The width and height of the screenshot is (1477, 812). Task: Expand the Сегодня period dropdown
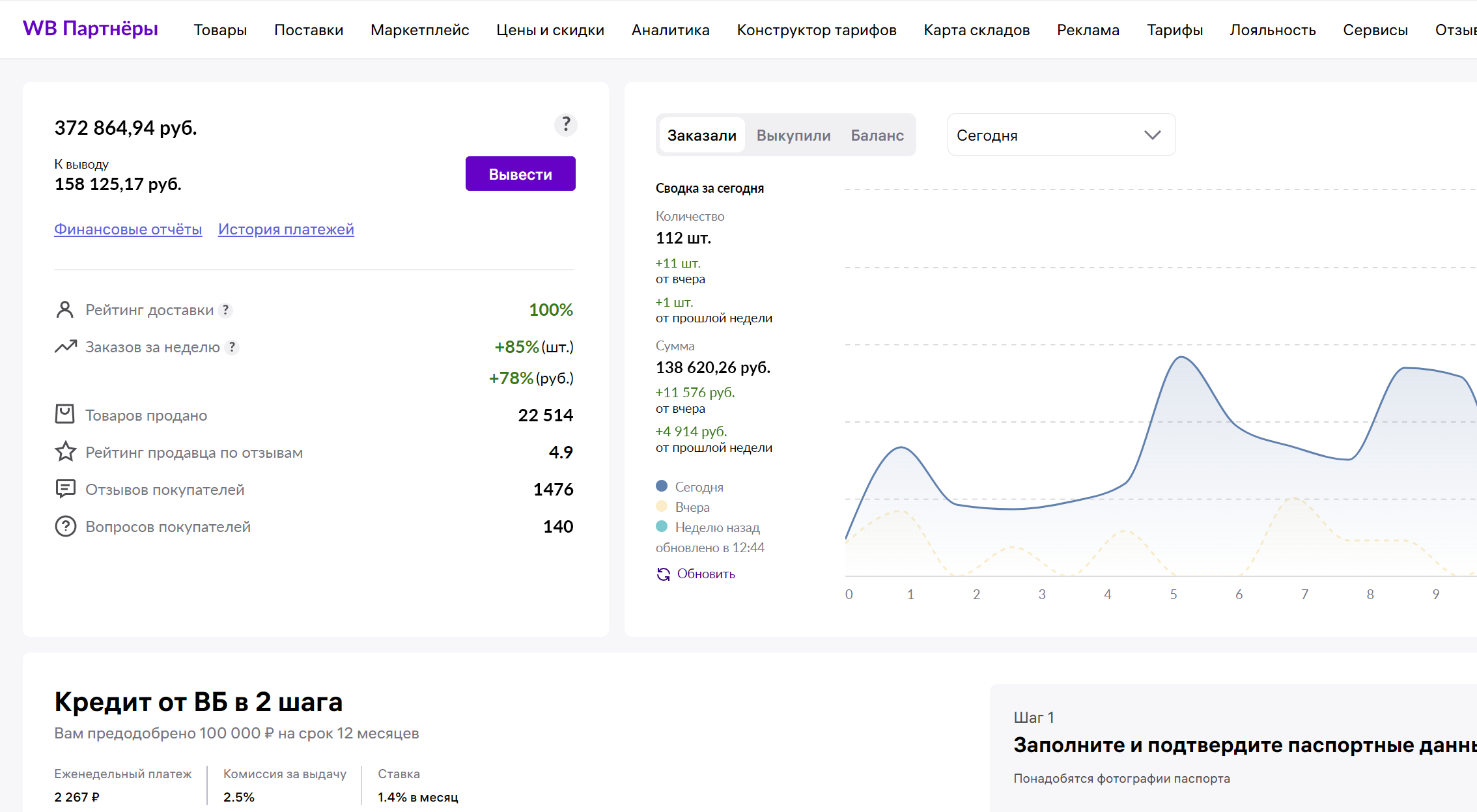click(x=1062, y=135)
